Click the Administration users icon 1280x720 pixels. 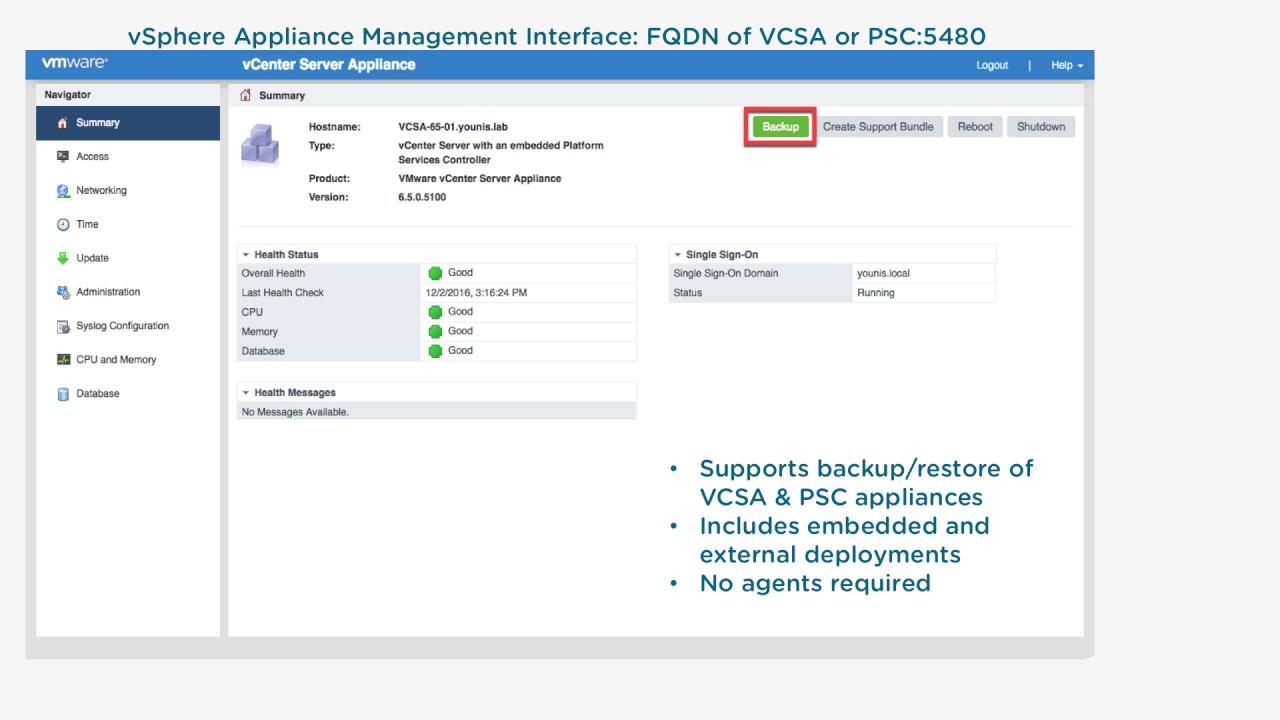coord(63,292)
